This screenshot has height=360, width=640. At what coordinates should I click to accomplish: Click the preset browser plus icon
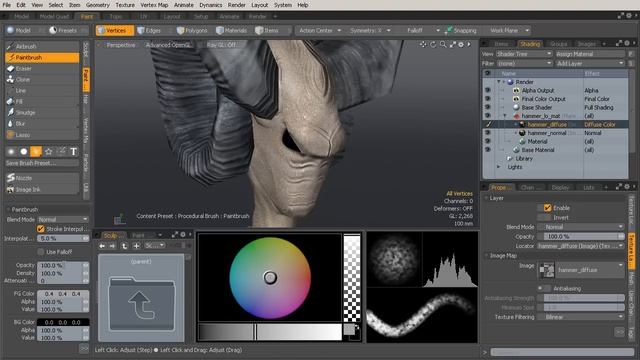tap(136, 246)
